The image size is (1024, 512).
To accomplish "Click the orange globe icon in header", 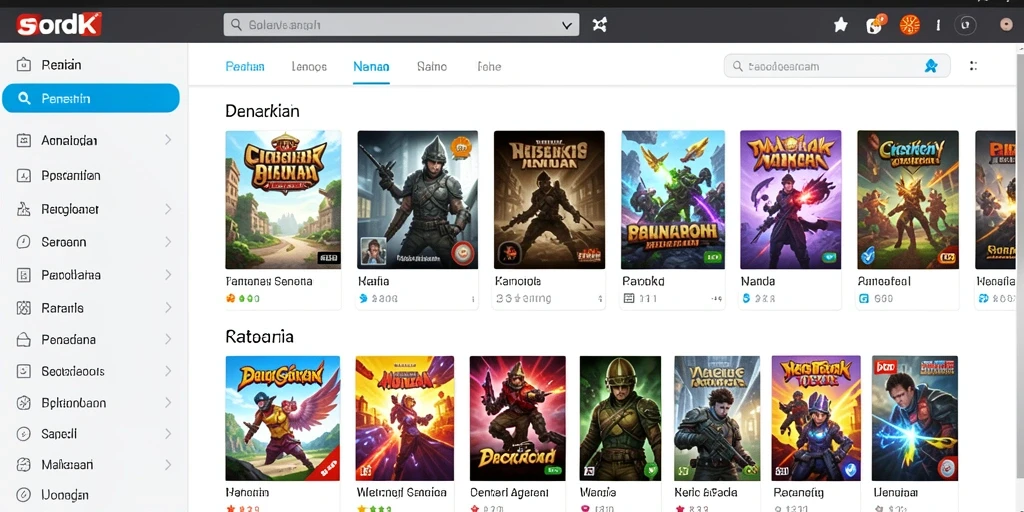I will pyautogui.click(x=910, y=25).
